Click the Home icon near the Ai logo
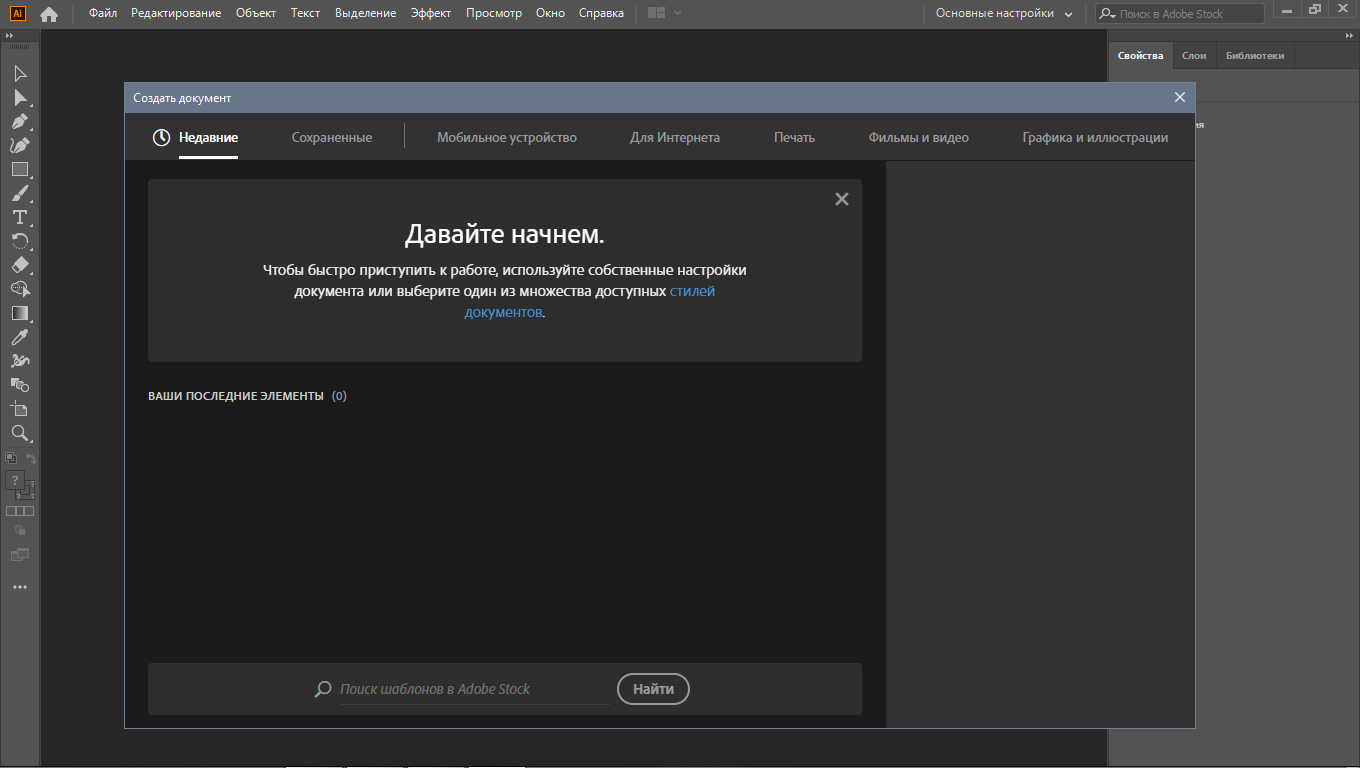The height and width of the screenshot is (768, 1360). point(48,14)
